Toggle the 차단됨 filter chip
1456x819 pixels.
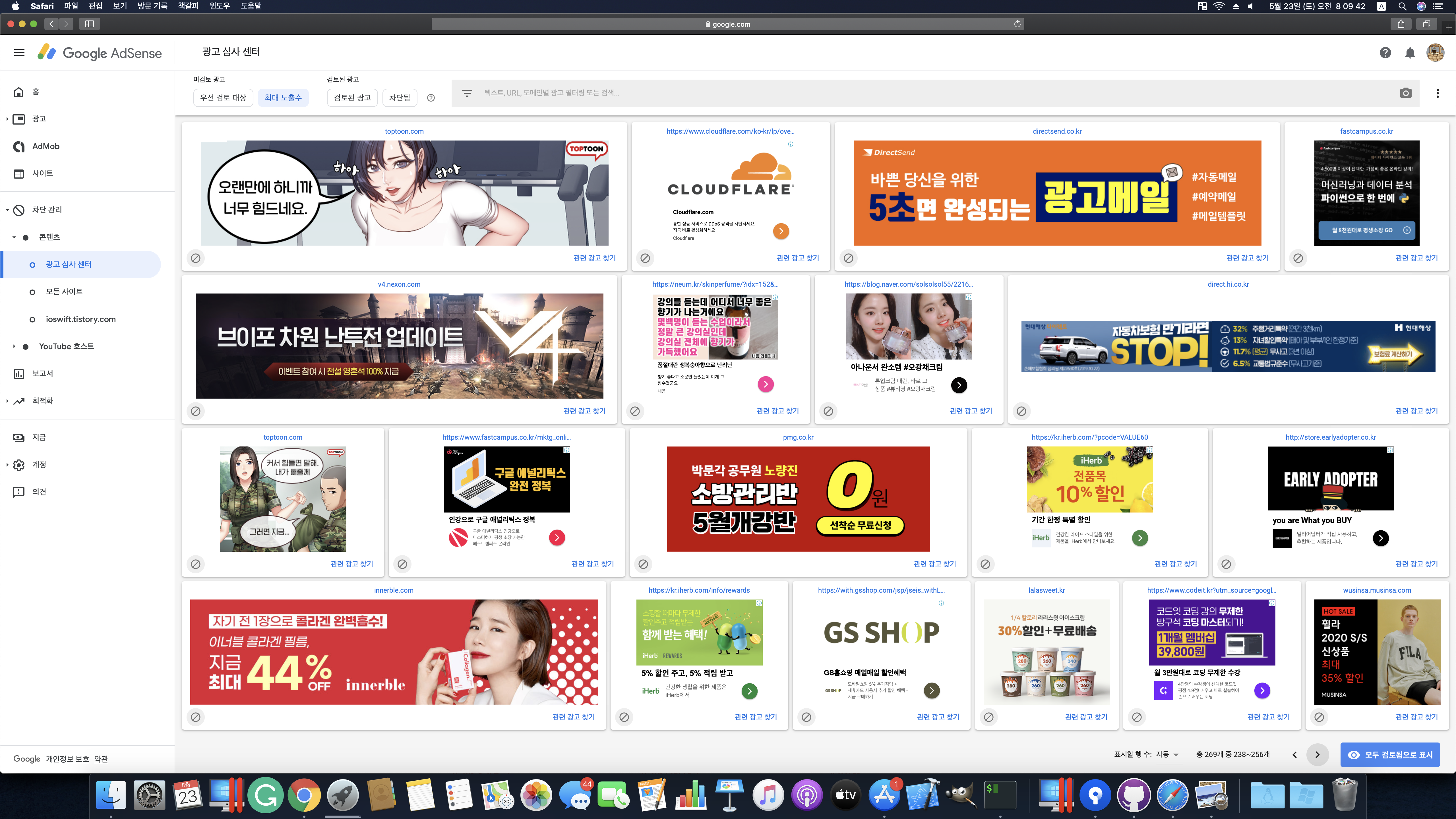click(399, 97)
